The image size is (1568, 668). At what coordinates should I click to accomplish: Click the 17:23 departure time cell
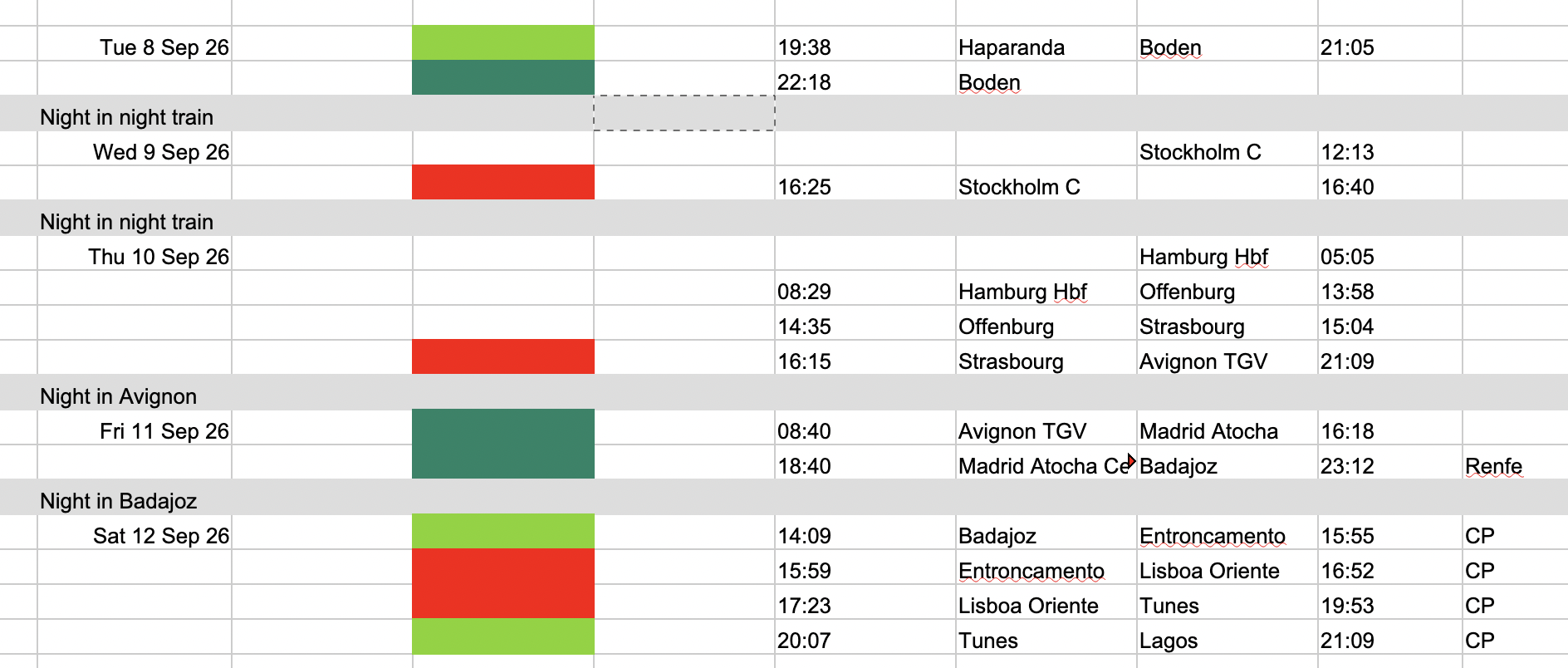865,606
